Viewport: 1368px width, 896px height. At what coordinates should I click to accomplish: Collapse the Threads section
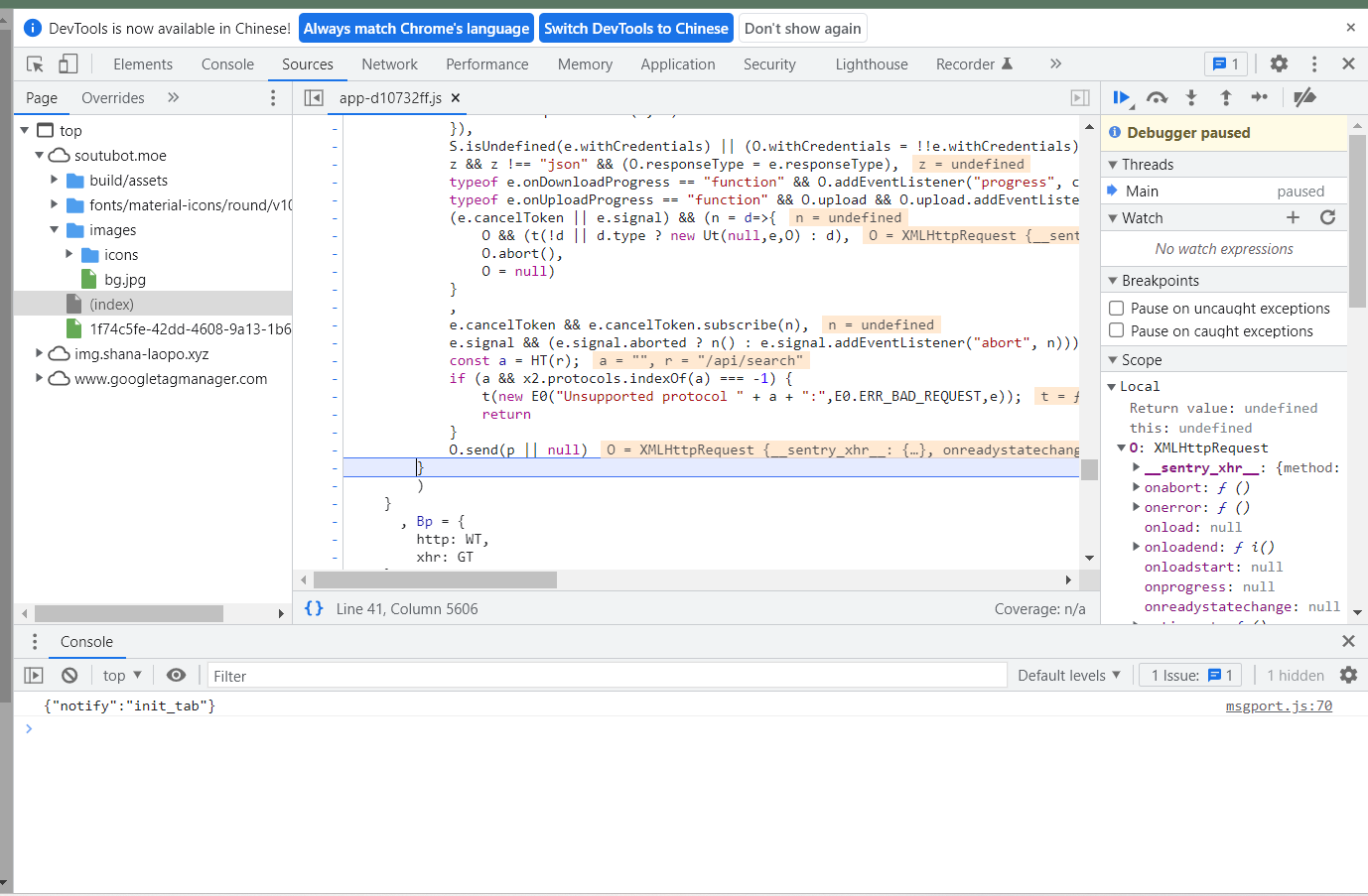[1223, 165]
